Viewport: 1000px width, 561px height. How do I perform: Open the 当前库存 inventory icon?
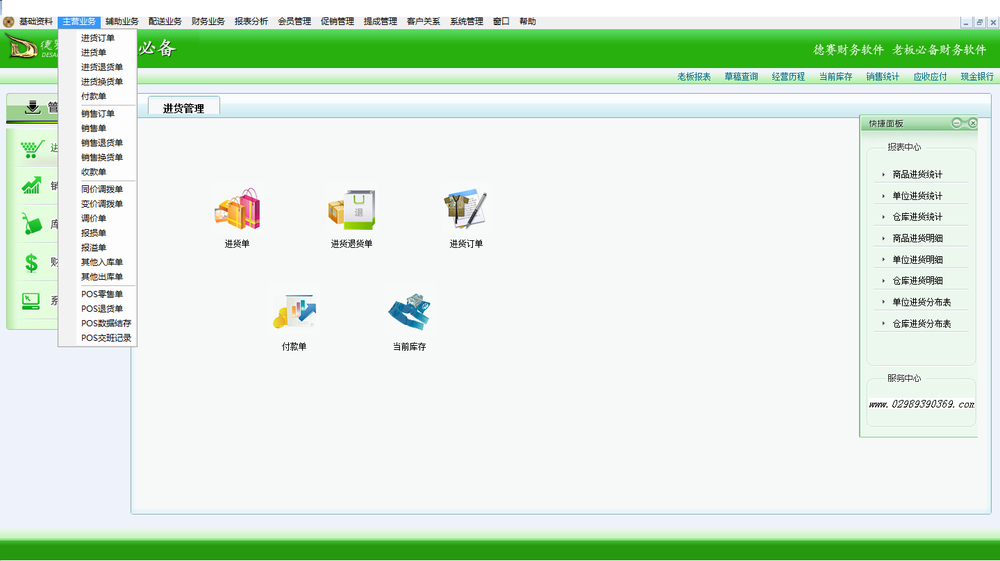pos(409,312)
